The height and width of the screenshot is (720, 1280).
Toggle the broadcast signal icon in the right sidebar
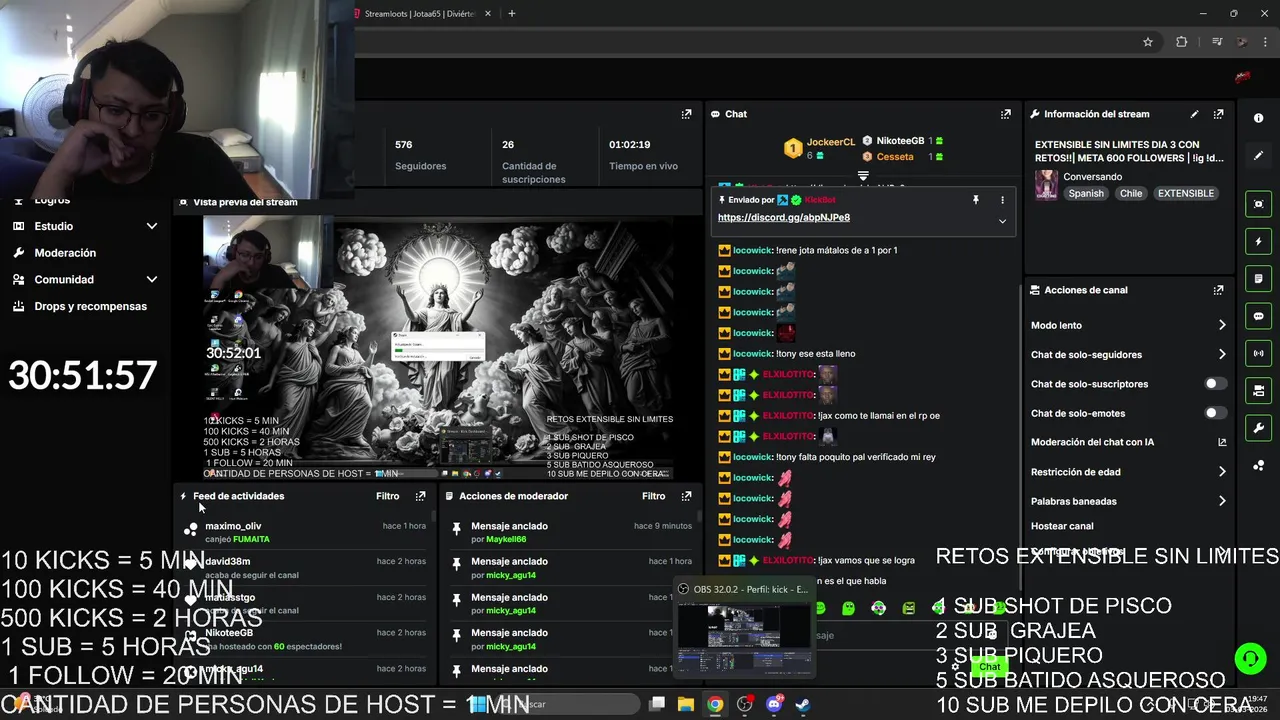coord(1258,353)
